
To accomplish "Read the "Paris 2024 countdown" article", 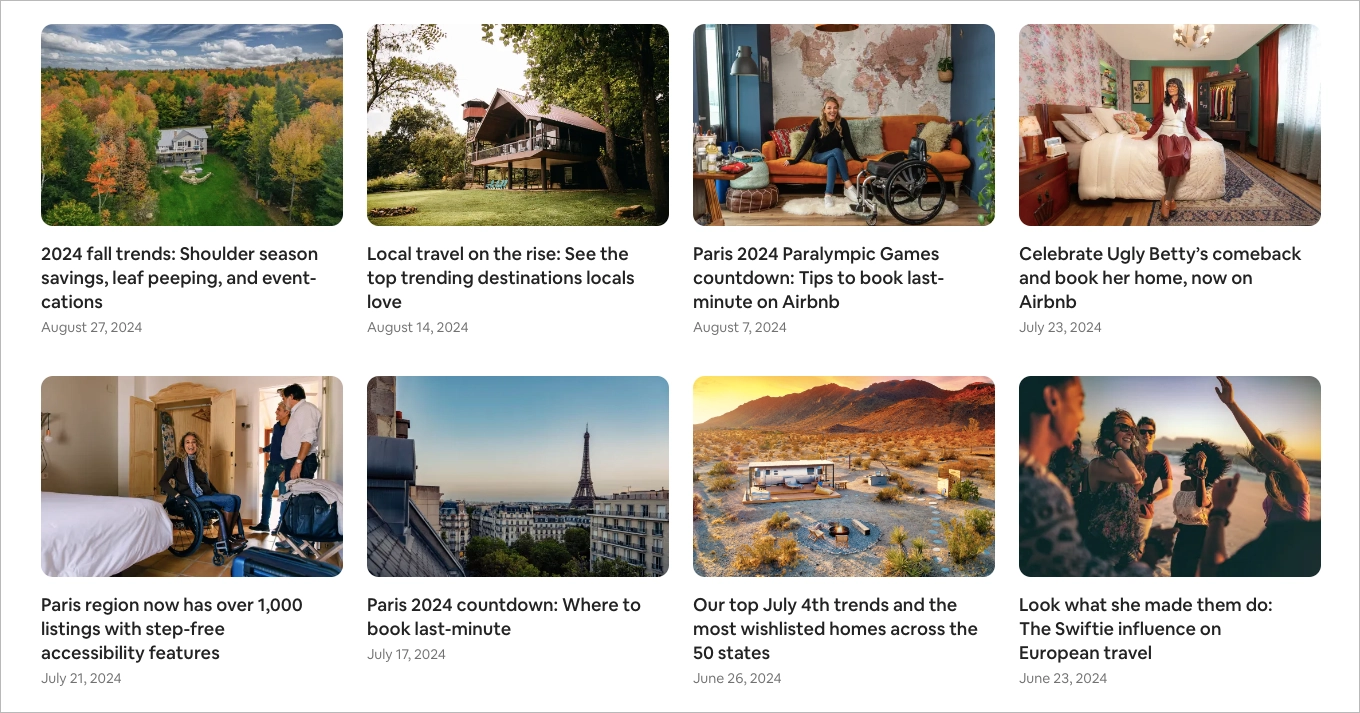I will (503, 616).
